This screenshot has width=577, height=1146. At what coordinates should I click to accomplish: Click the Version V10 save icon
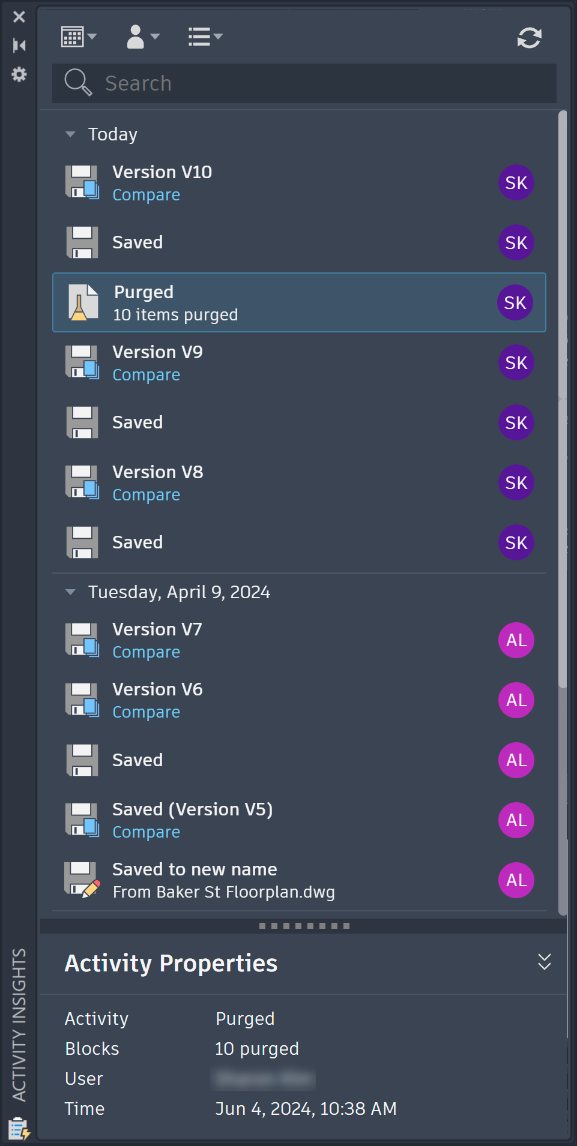tap(82, 183)
